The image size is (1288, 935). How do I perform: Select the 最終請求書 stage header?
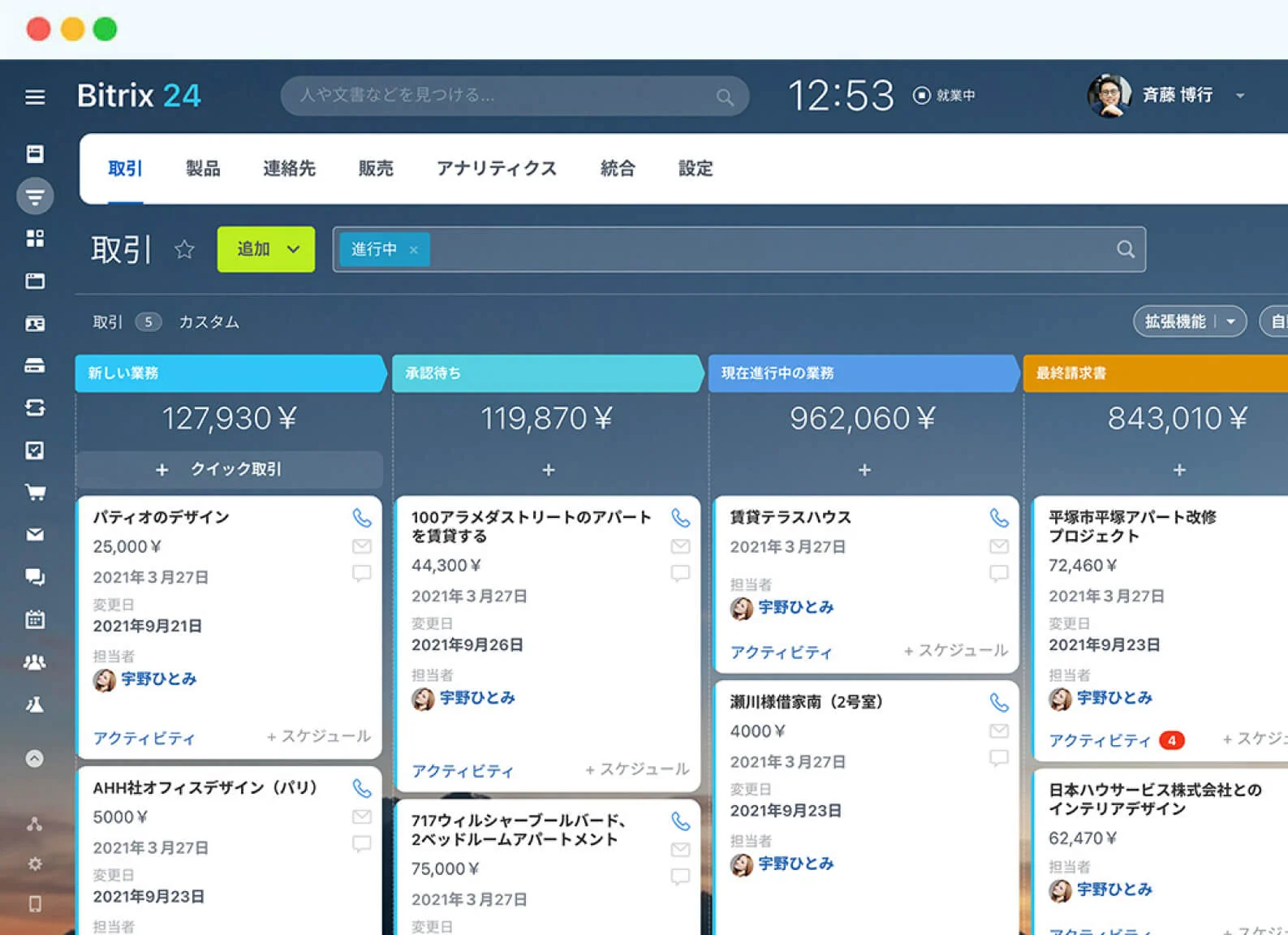pos(1155,373)
